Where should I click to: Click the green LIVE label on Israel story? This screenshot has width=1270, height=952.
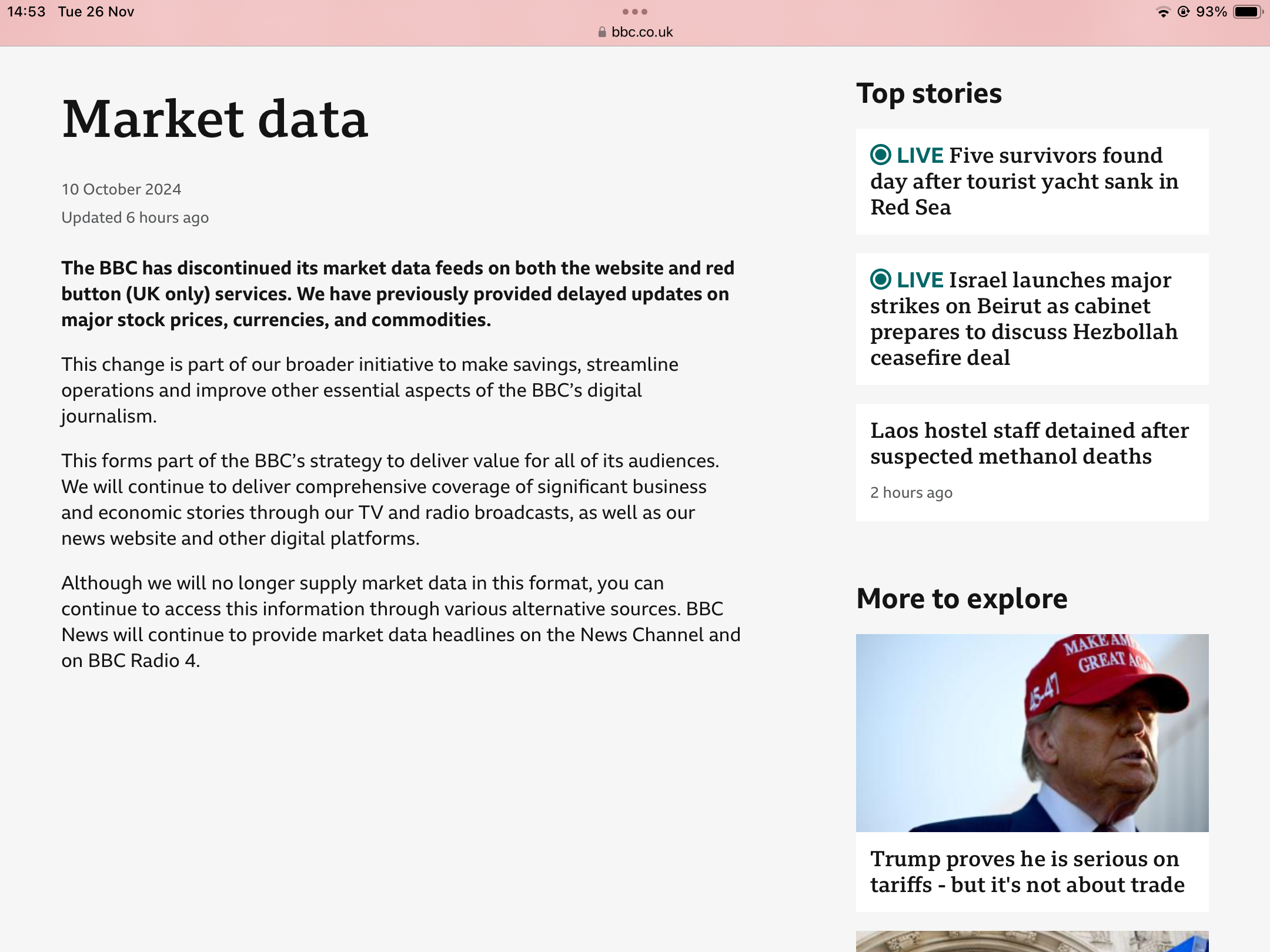[x=920, y=280]
